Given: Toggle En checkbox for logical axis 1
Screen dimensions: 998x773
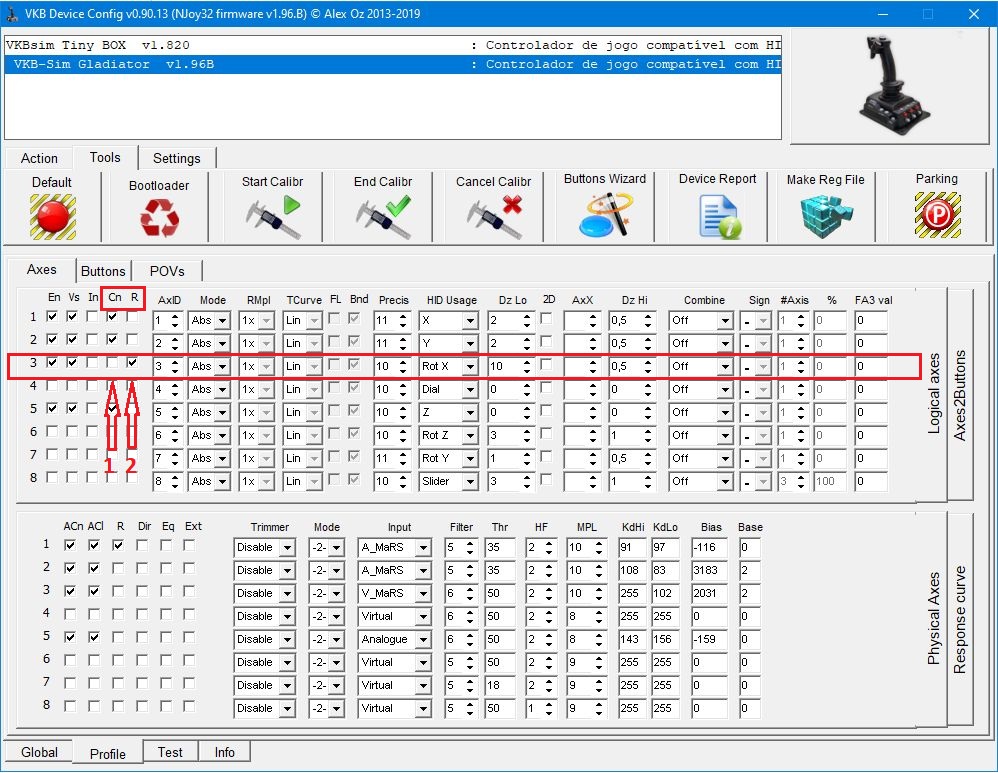Looking at the screenshot, I should tap(53, 316).
